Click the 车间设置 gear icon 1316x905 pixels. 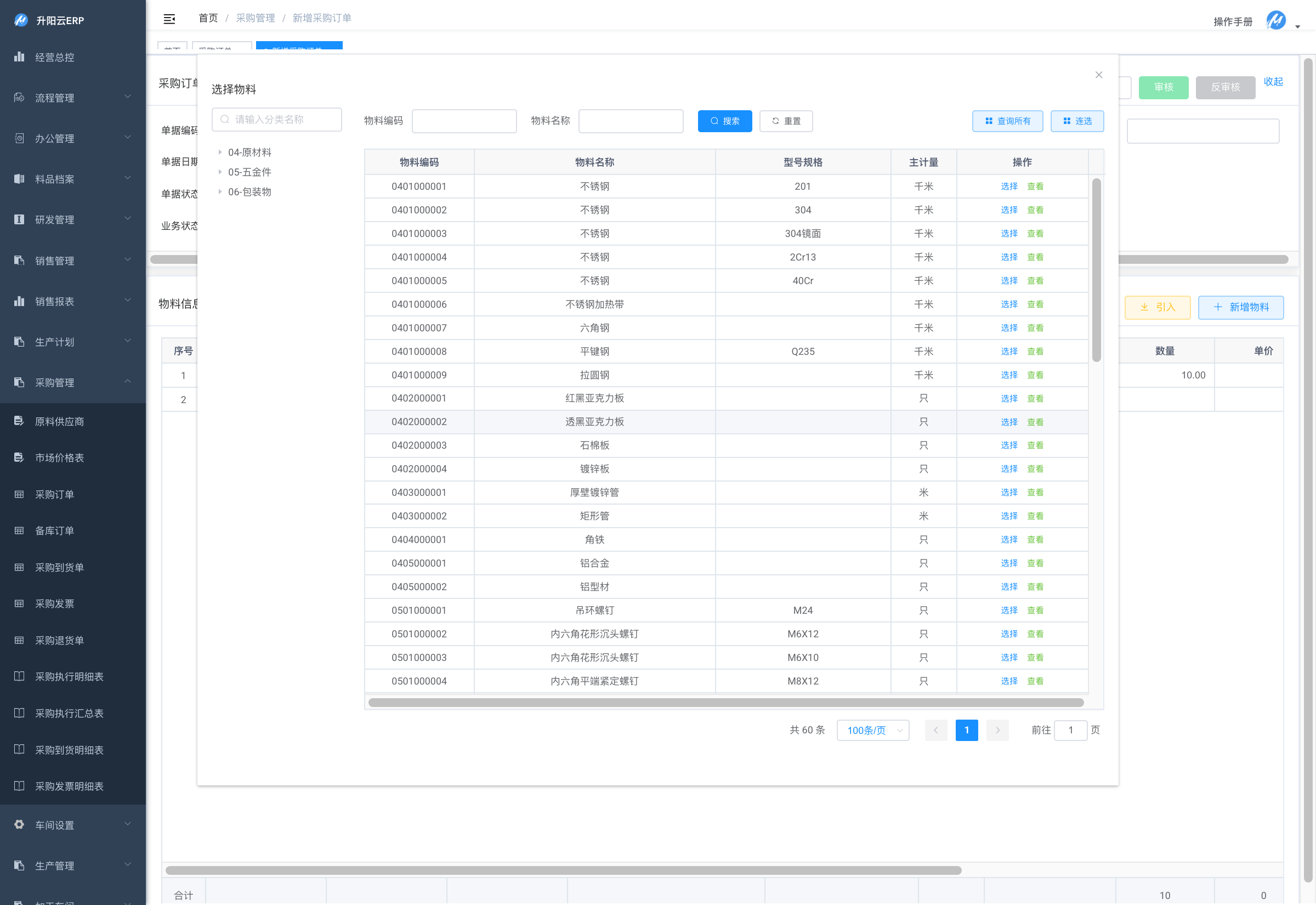(x=19, y=824)
